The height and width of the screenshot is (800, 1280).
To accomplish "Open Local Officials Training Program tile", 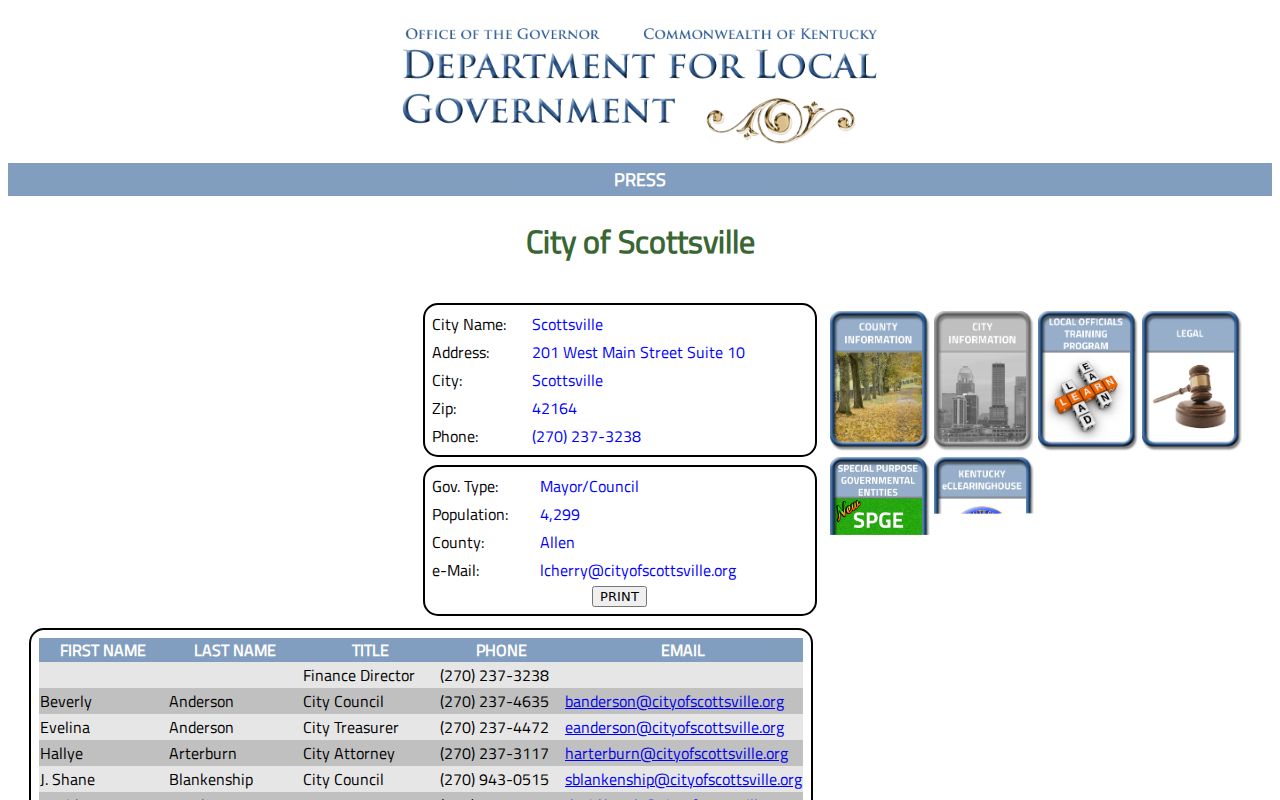I will click(1086, 379).
